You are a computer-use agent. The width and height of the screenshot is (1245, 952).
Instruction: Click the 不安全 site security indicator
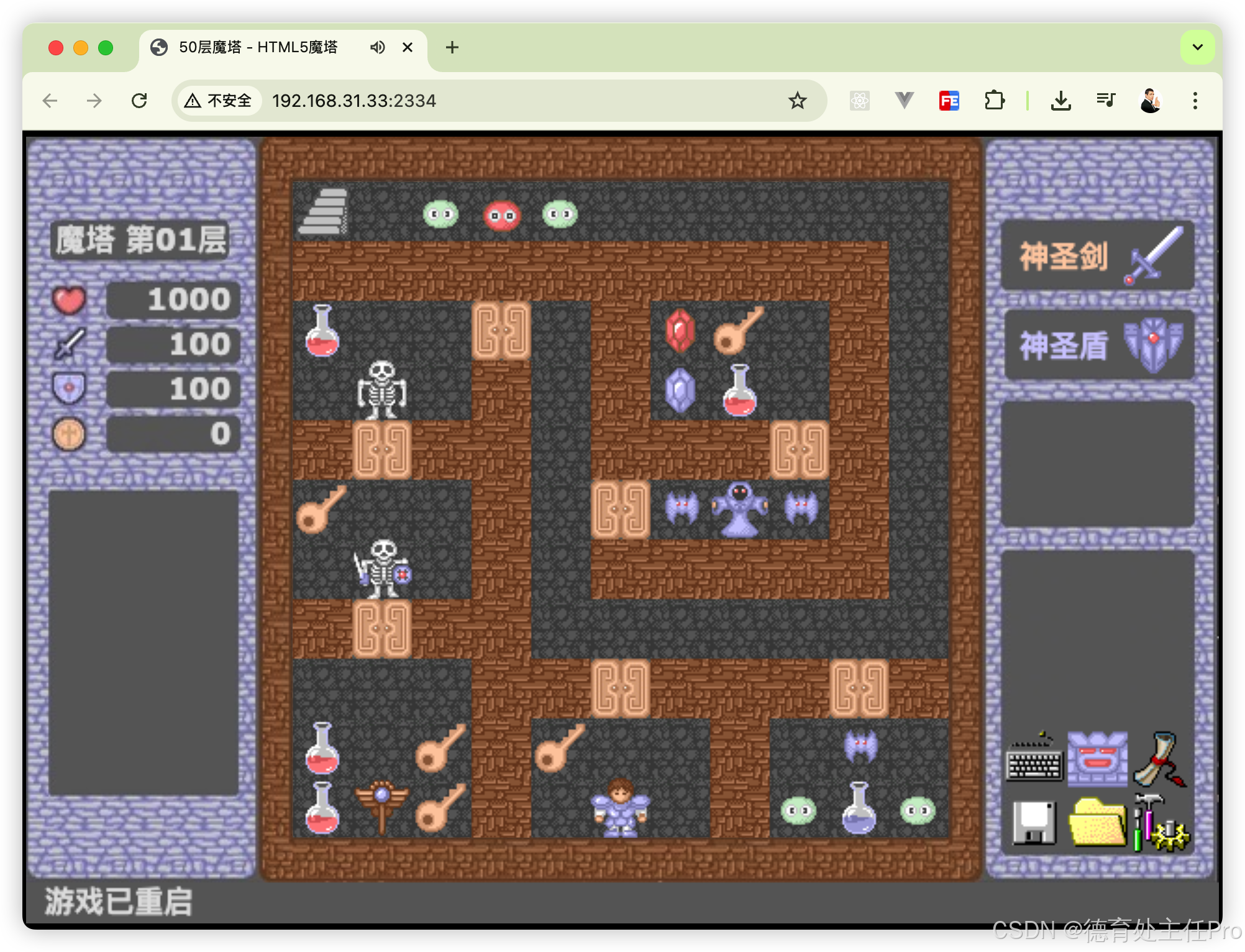click(219, 101)
